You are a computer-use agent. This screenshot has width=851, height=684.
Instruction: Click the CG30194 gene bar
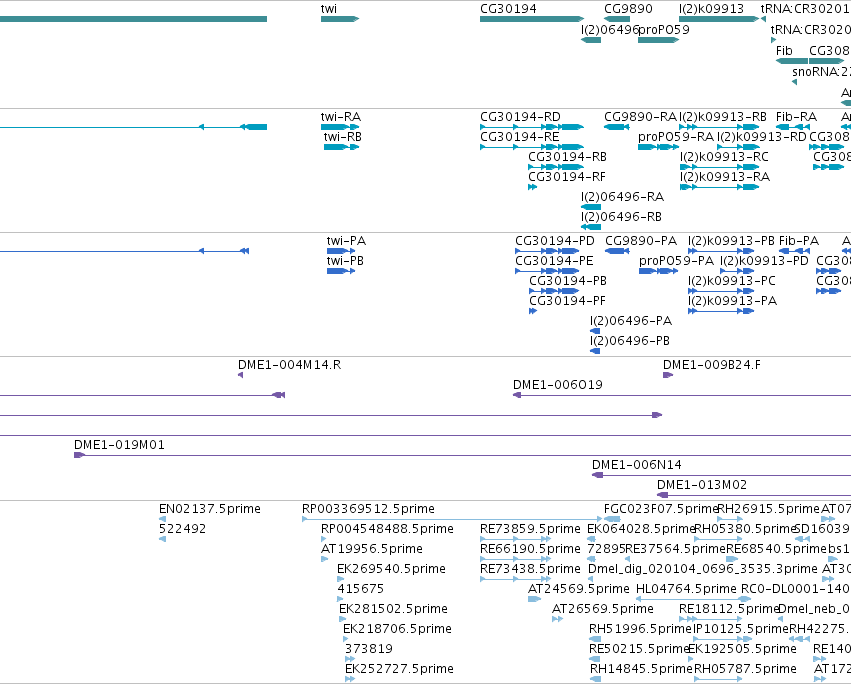(532, 19)
